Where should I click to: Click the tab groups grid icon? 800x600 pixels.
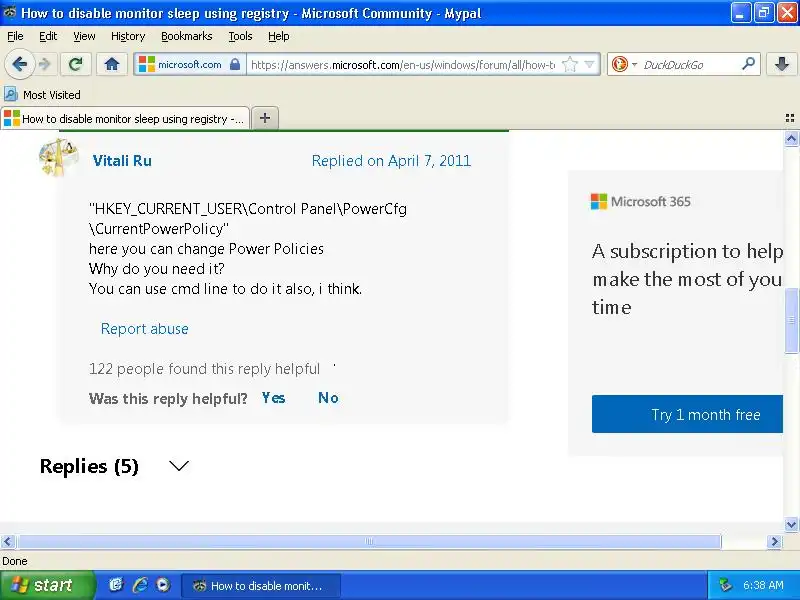click(789, 118)
